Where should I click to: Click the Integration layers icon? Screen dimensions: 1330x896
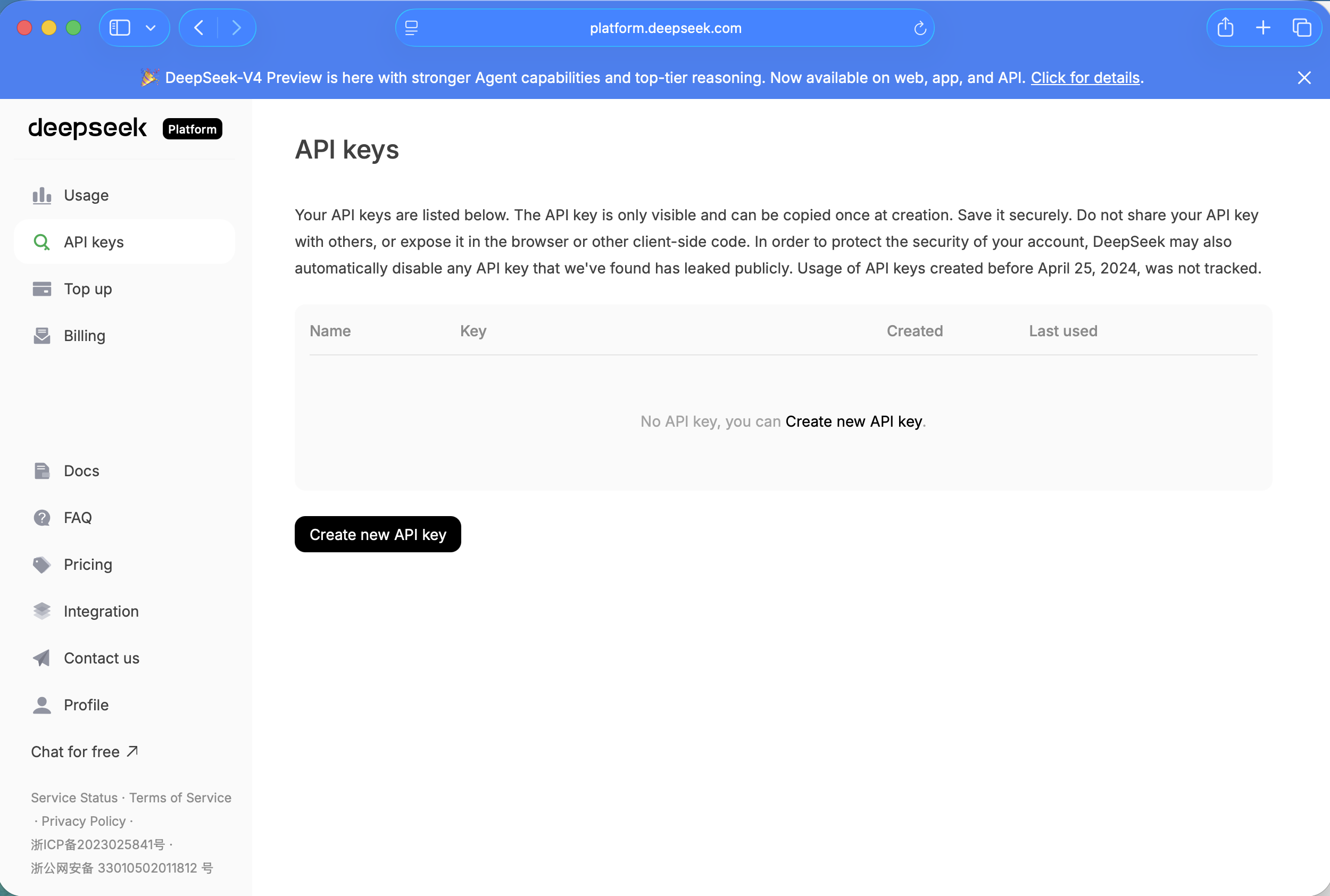click(41, 611)
